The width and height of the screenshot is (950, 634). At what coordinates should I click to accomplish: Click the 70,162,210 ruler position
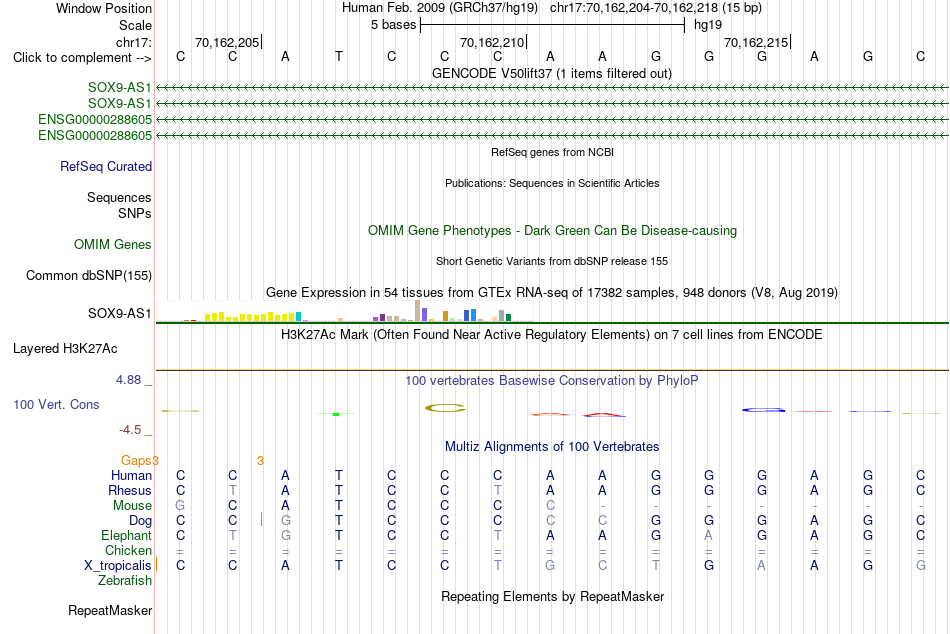[492, 42]
